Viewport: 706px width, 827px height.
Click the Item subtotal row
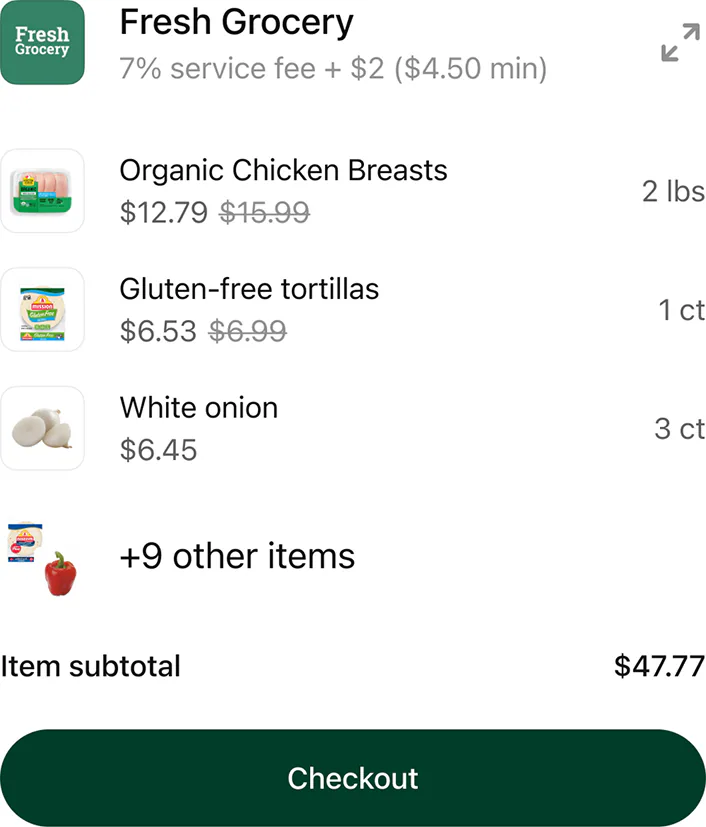pos(90,666)
